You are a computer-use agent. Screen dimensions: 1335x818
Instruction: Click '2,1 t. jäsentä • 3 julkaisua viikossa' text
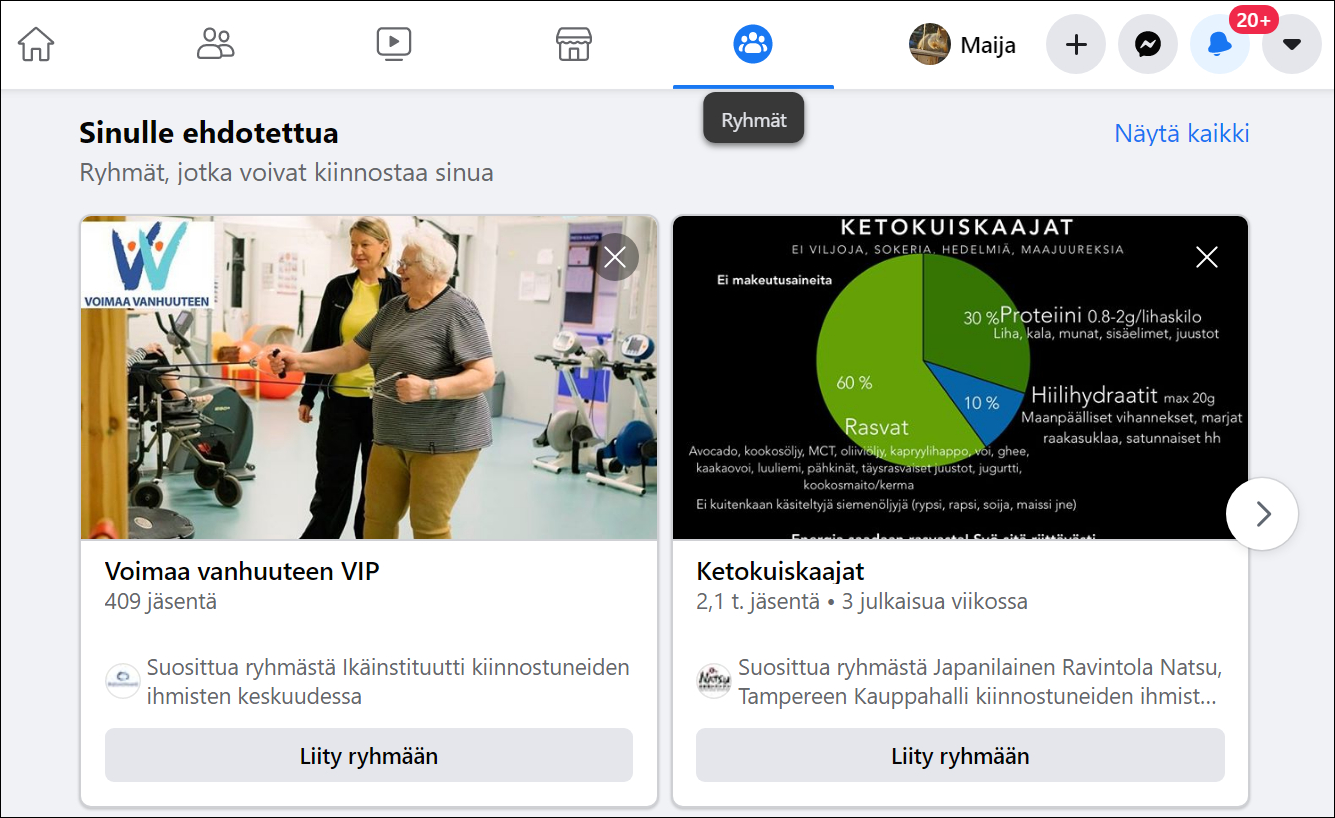[862, 602]
